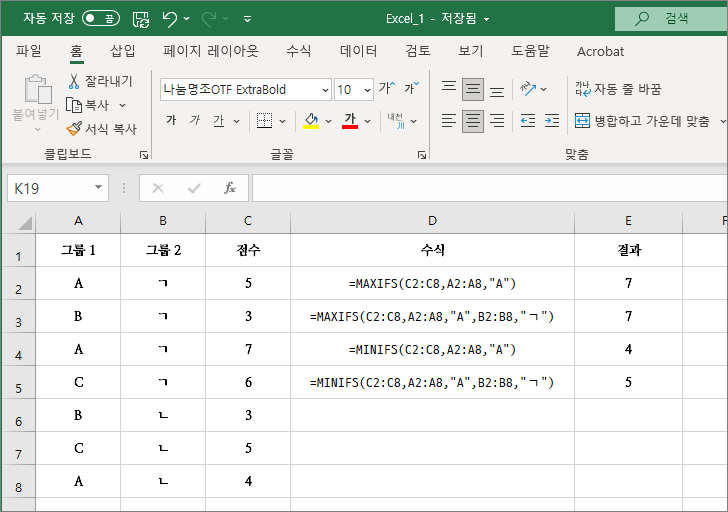Click the Save icon in title bar

coord(141,19)
